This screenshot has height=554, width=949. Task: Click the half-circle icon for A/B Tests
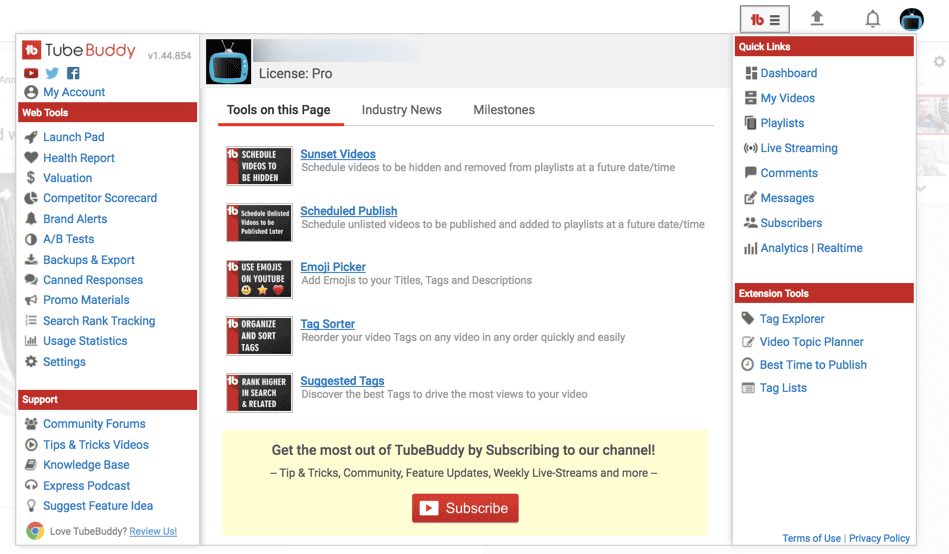point(31,239)
